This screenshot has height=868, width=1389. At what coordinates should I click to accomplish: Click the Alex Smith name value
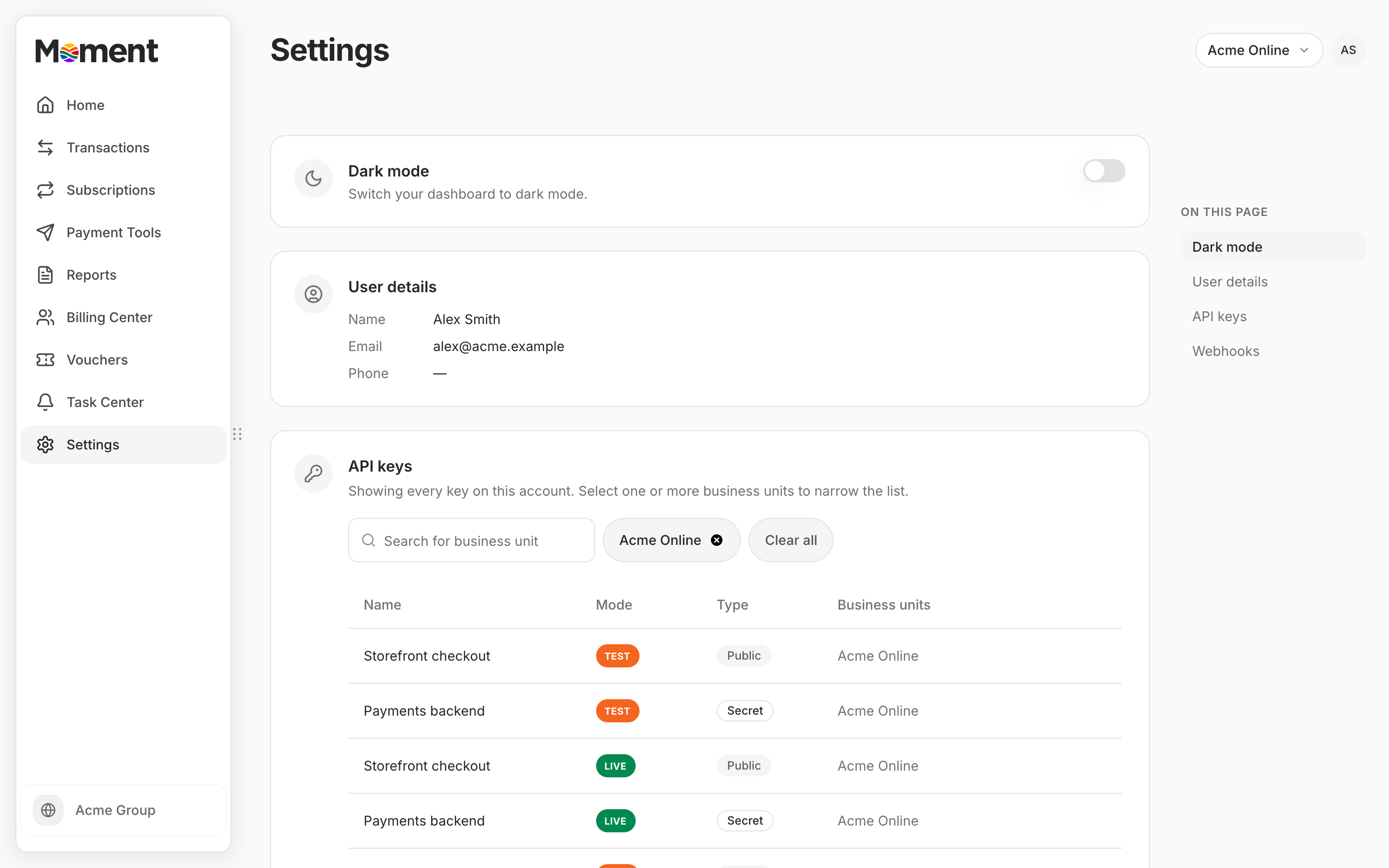coord(466,319)
